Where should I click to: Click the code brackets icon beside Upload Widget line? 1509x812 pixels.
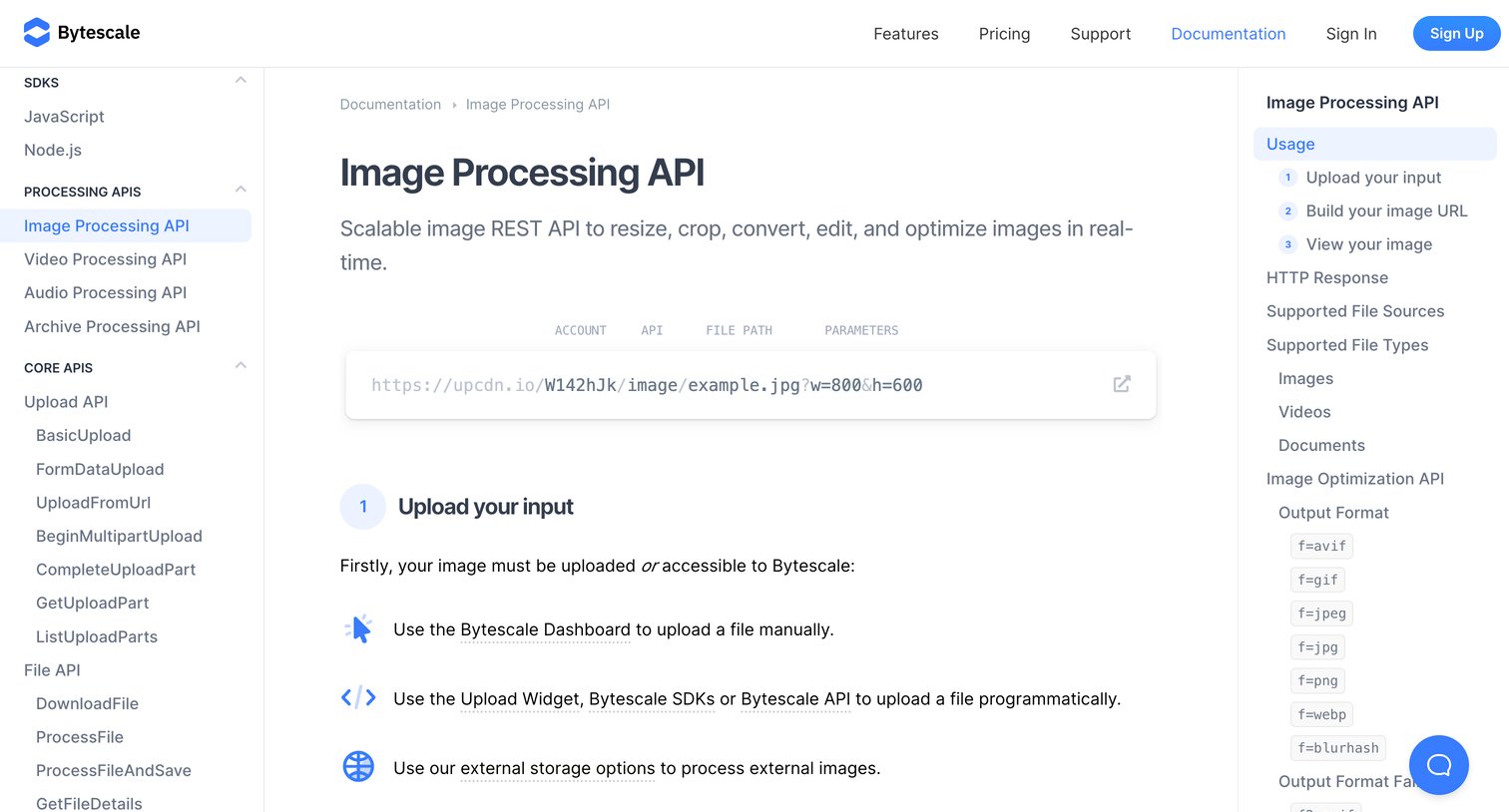pos(358,698)
